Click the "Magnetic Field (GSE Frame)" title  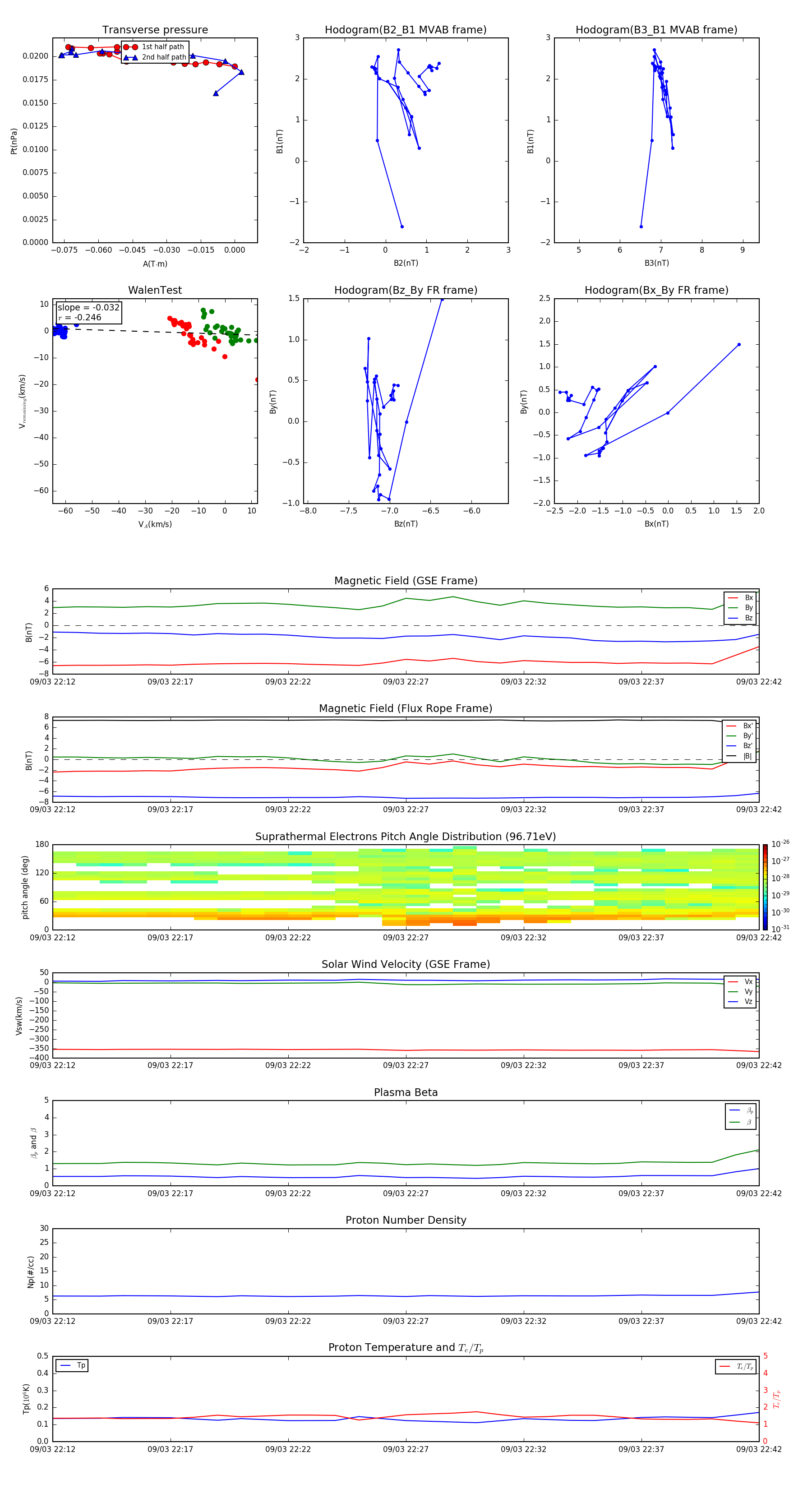(x=406, y=581)
